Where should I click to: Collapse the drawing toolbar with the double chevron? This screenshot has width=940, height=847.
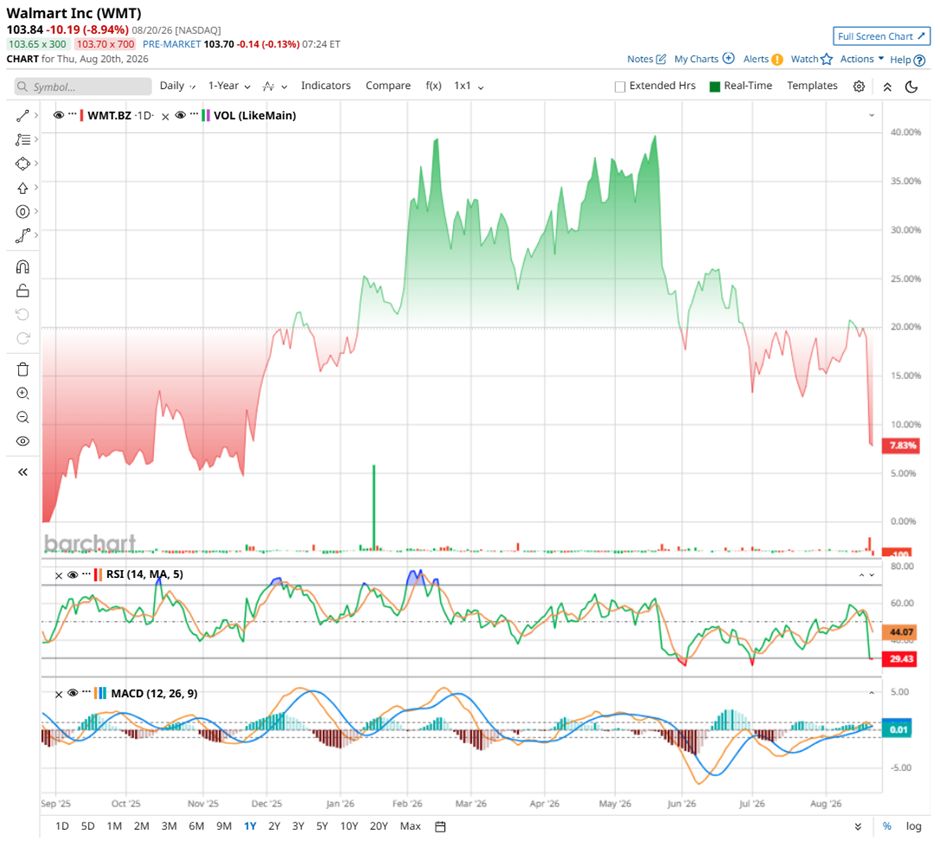[x=23, y=472]
